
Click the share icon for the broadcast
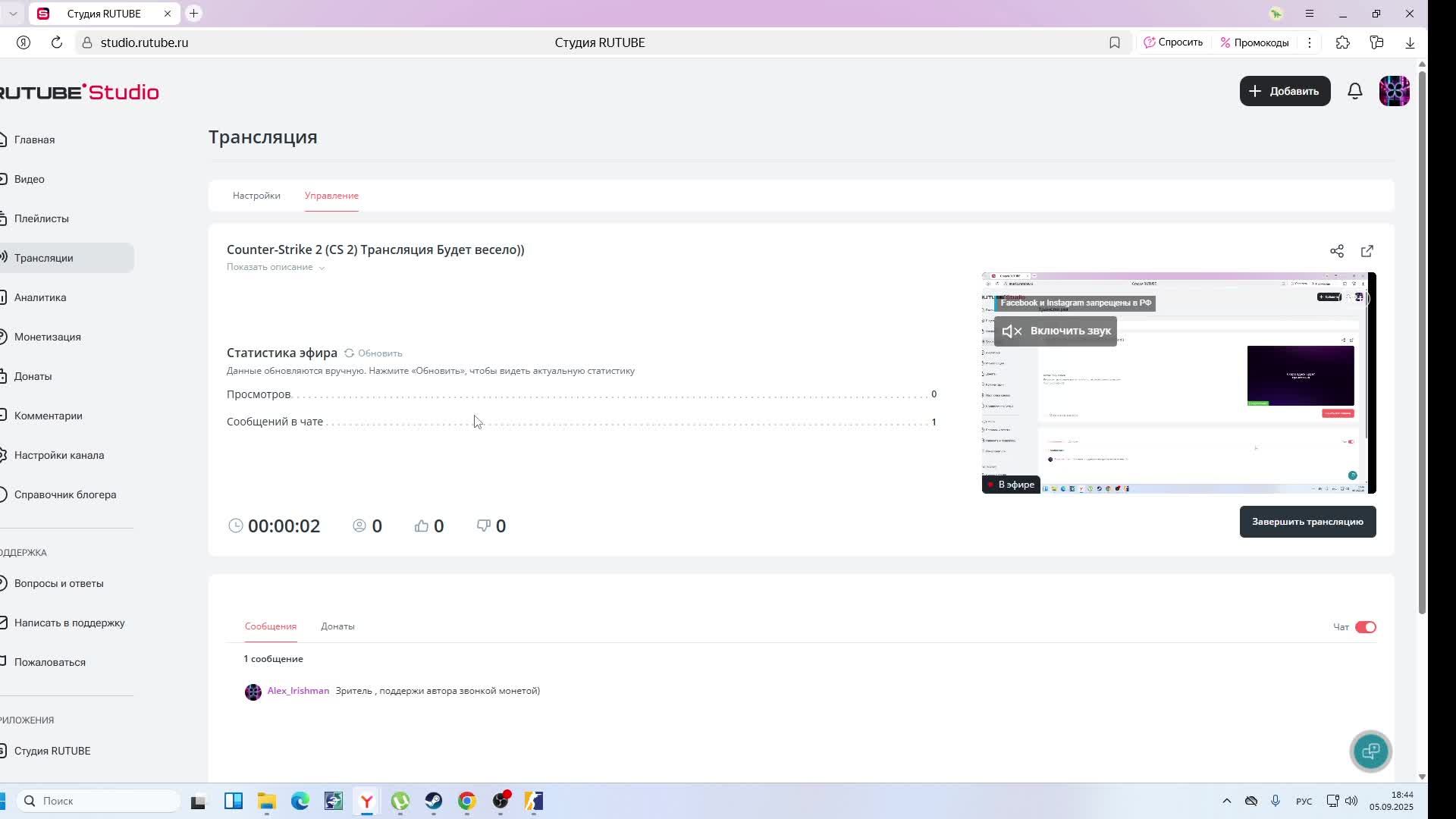point(1336,251)
